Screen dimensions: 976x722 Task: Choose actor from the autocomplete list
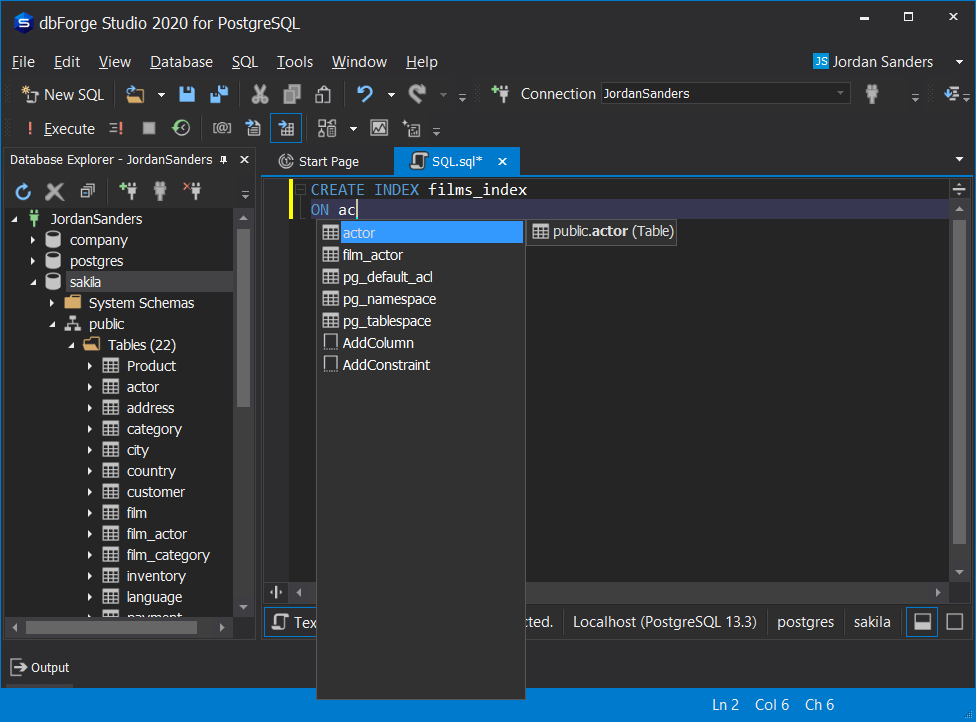pyautogui.click(x=421, y=233)
